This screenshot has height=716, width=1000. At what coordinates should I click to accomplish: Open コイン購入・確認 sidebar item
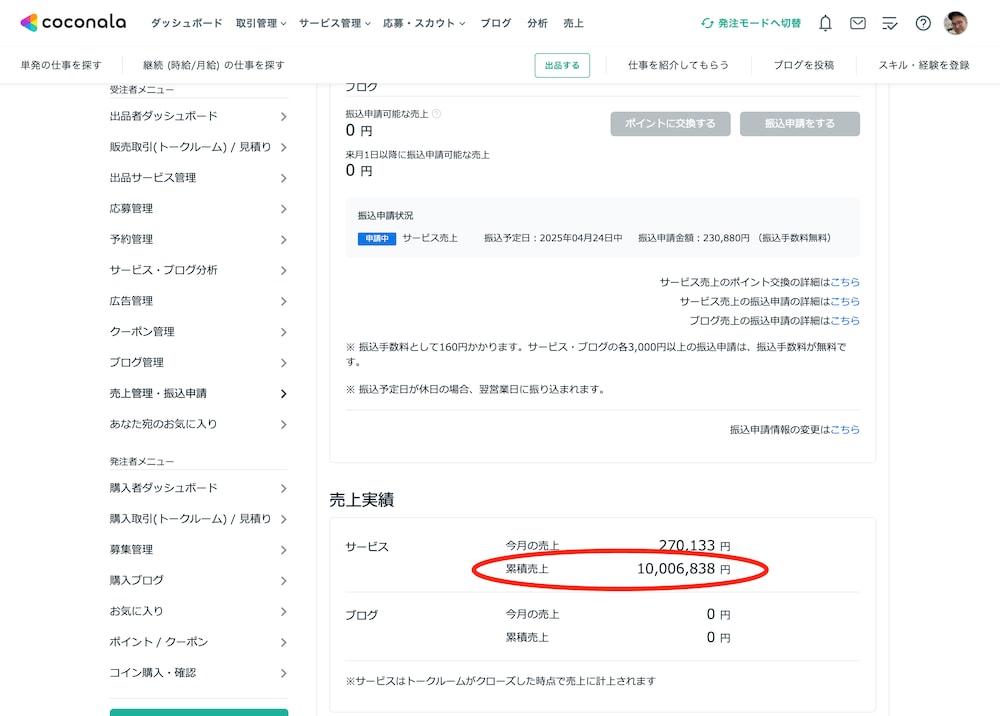click(198, 673)
